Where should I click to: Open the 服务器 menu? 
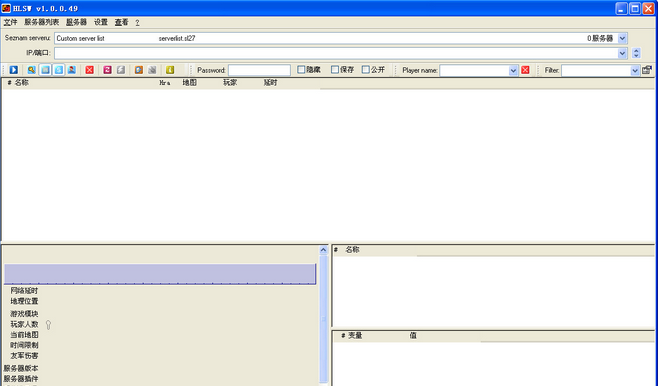pyautogui.click(x=76, y=22)
